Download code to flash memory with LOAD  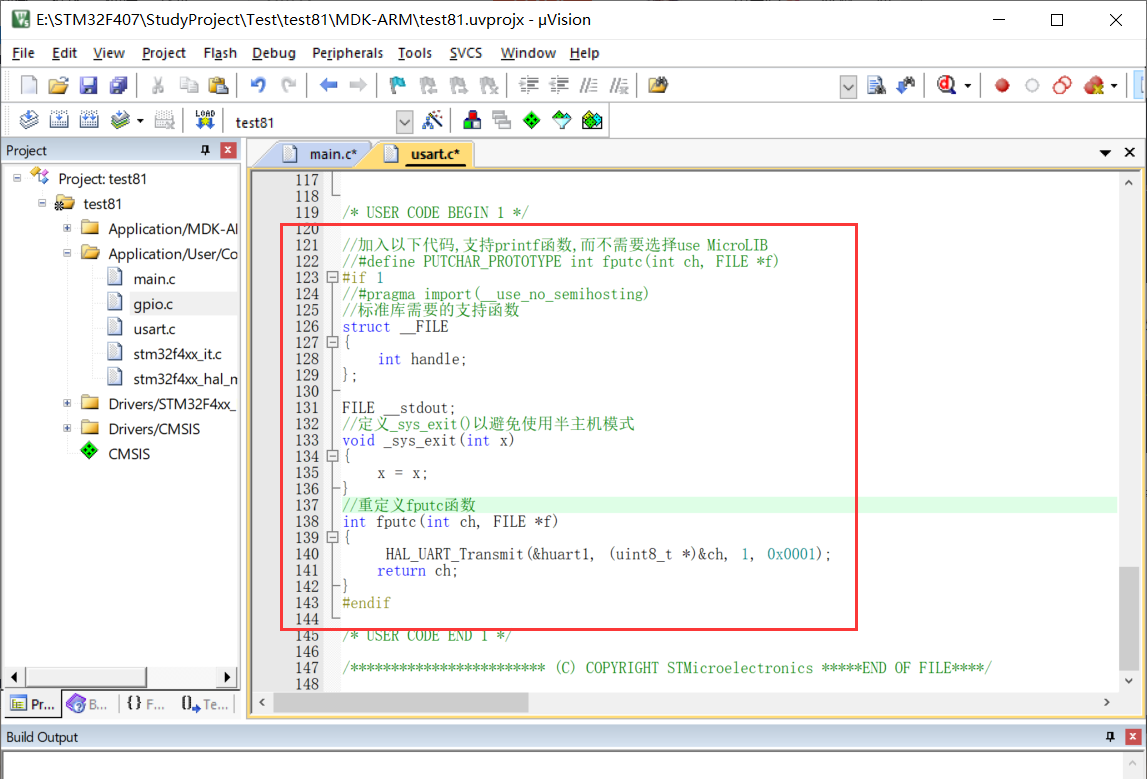(205, 120)
